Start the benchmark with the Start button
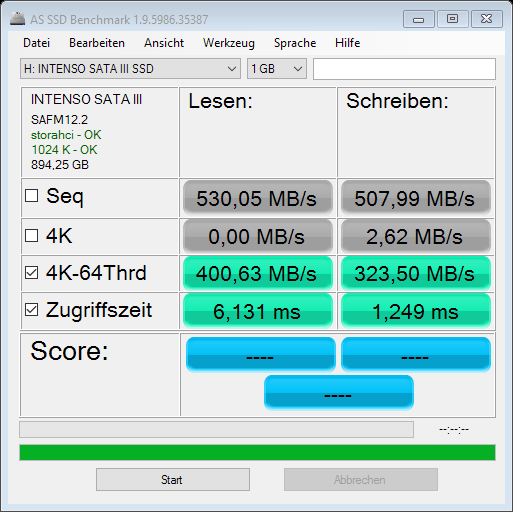This screenshot has width=513, height=512. click(173, 479)
